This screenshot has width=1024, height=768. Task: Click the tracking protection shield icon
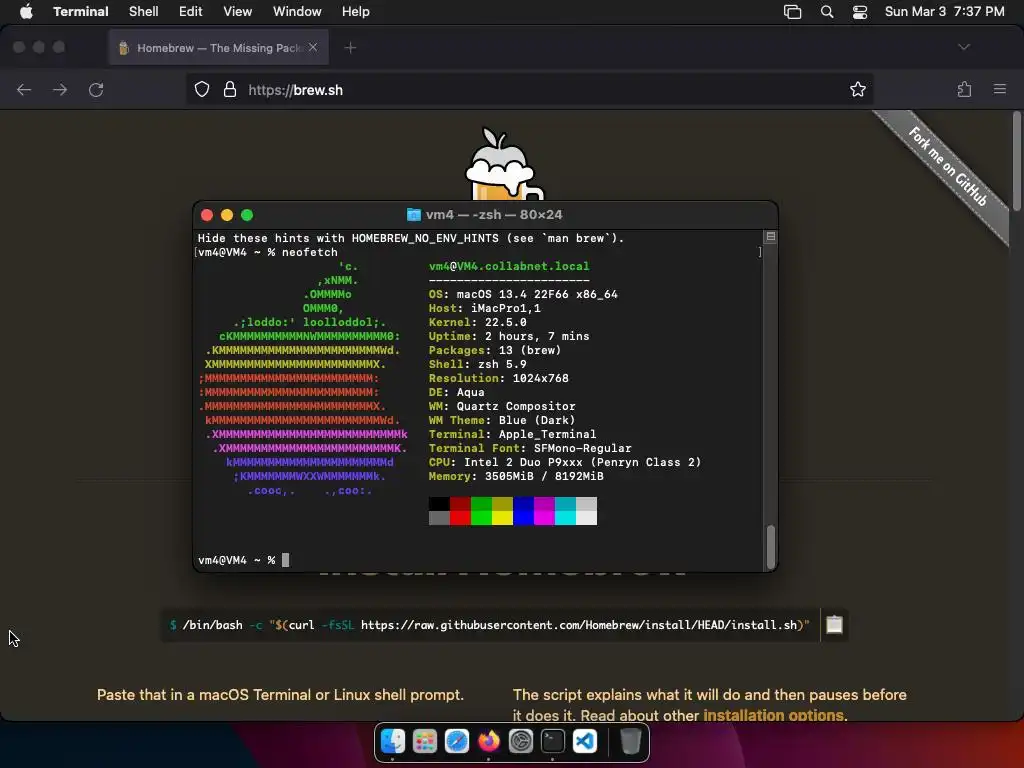pos(202,89)
